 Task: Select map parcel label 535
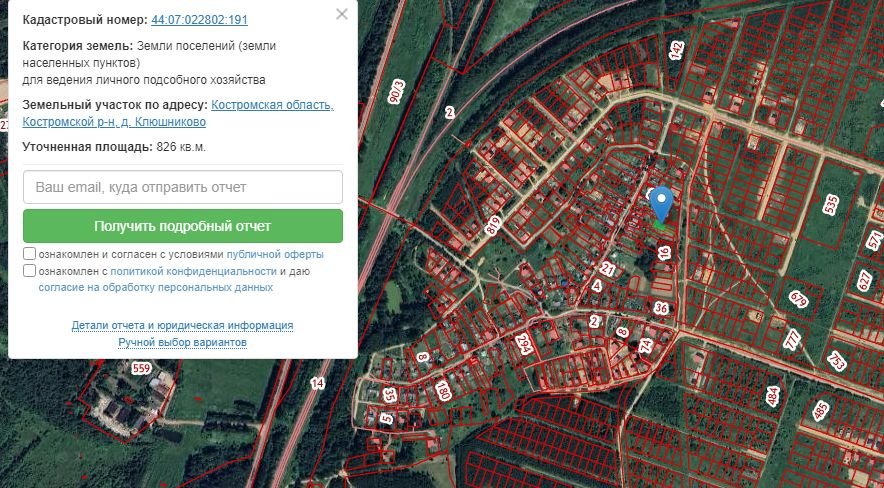click(x=830, y=205)
